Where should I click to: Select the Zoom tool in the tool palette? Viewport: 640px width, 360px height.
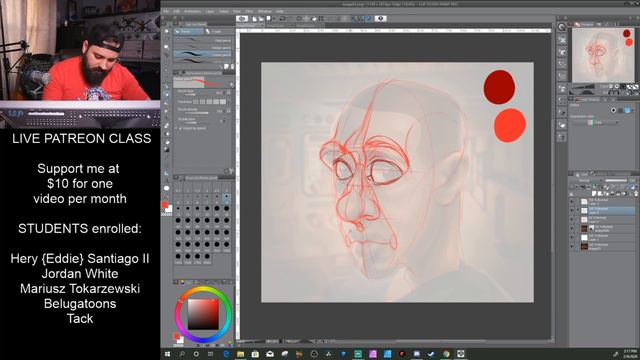coord(167,31)
